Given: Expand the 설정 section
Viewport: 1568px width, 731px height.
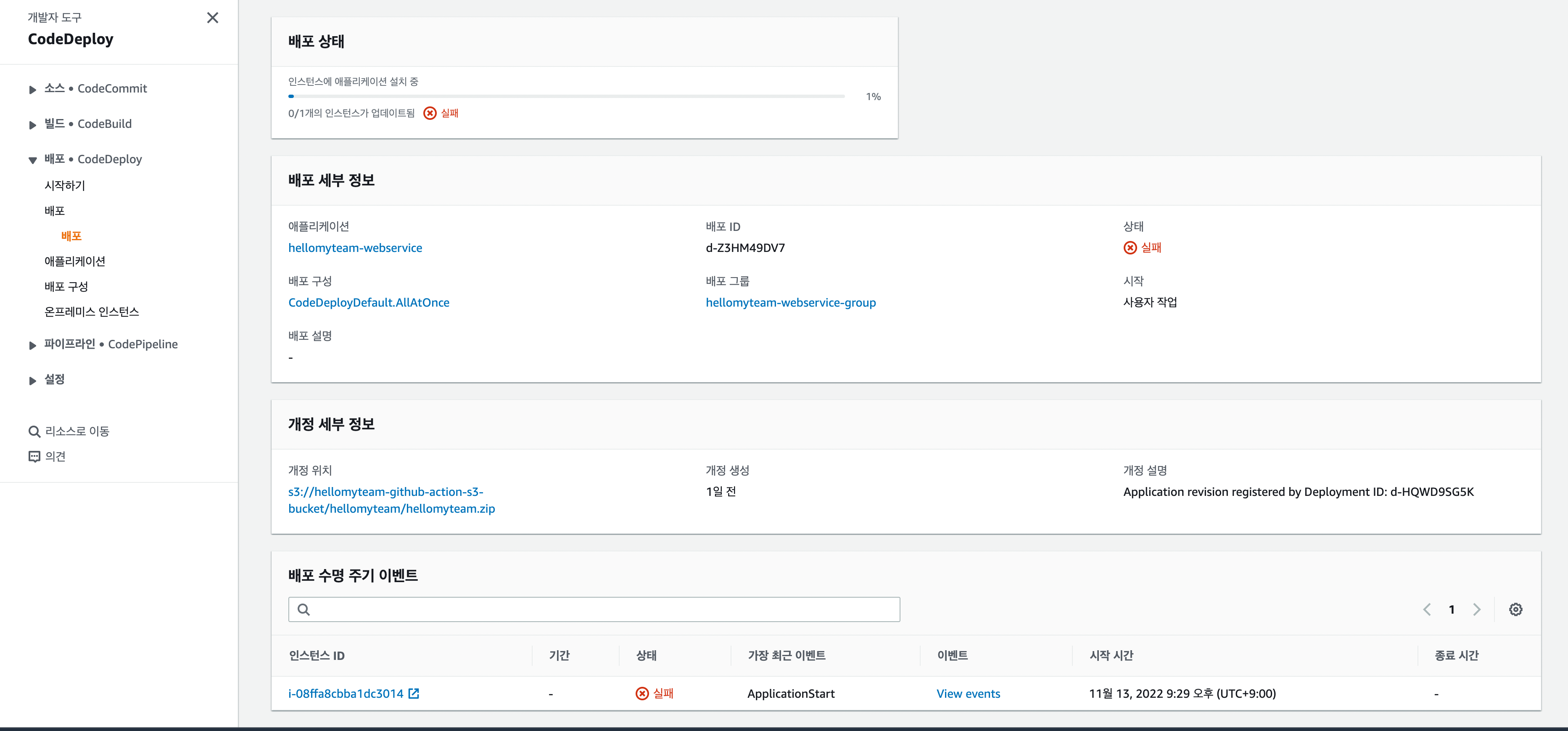Looking at the screenshot, I should coord(33,381).
